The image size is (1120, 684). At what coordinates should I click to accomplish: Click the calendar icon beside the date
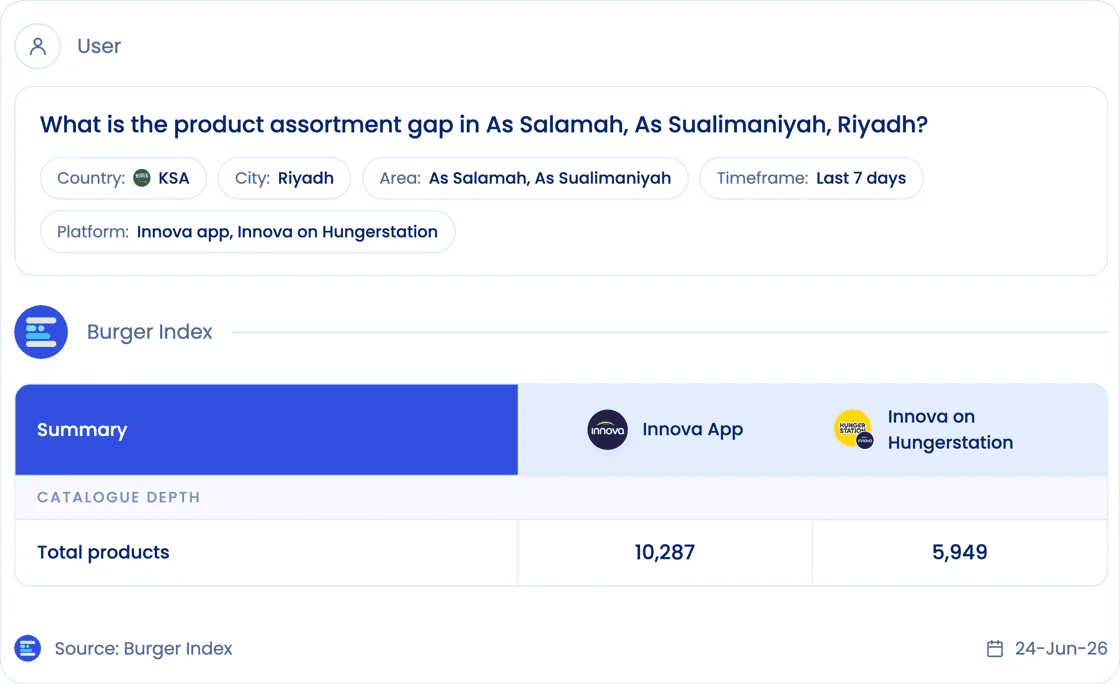(995, 648)
